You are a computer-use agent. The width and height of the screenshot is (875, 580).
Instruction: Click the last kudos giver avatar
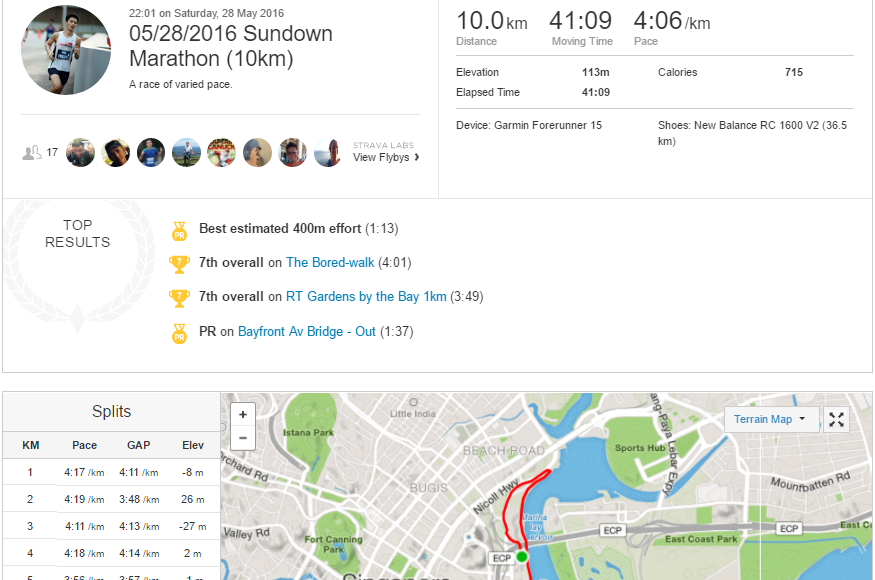click(x=328, y=152)
